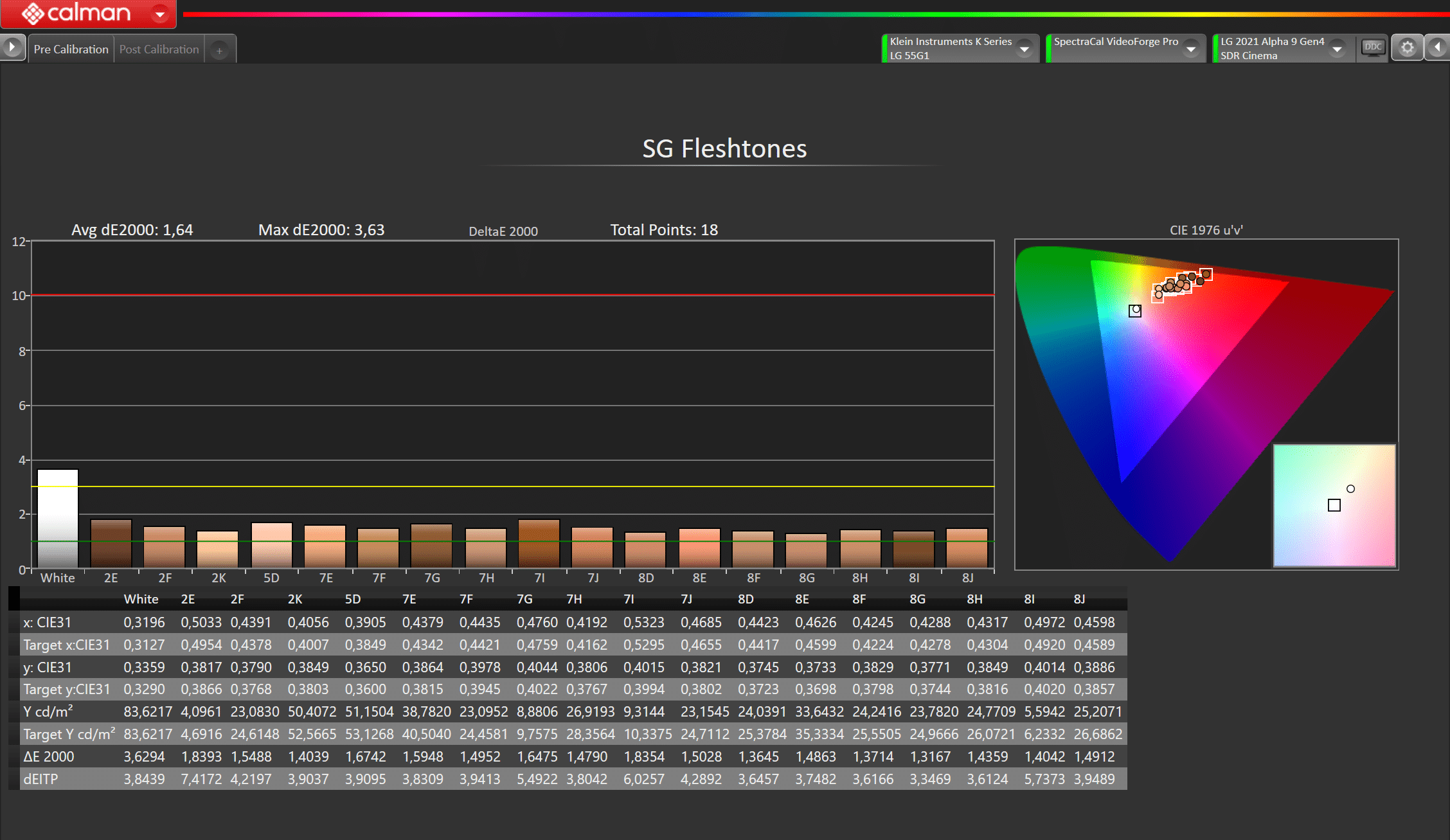This screenshot has width=1450, height=840.
Task: Click the red Calman menu dropdown arrow
Action: point(160,13)
